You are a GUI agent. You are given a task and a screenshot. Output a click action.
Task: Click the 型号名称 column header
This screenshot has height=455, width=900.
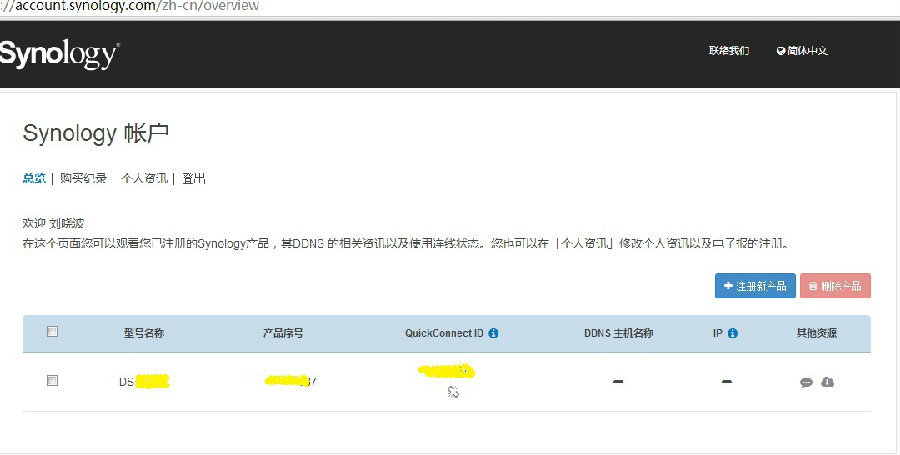click(x=143, y=333)
